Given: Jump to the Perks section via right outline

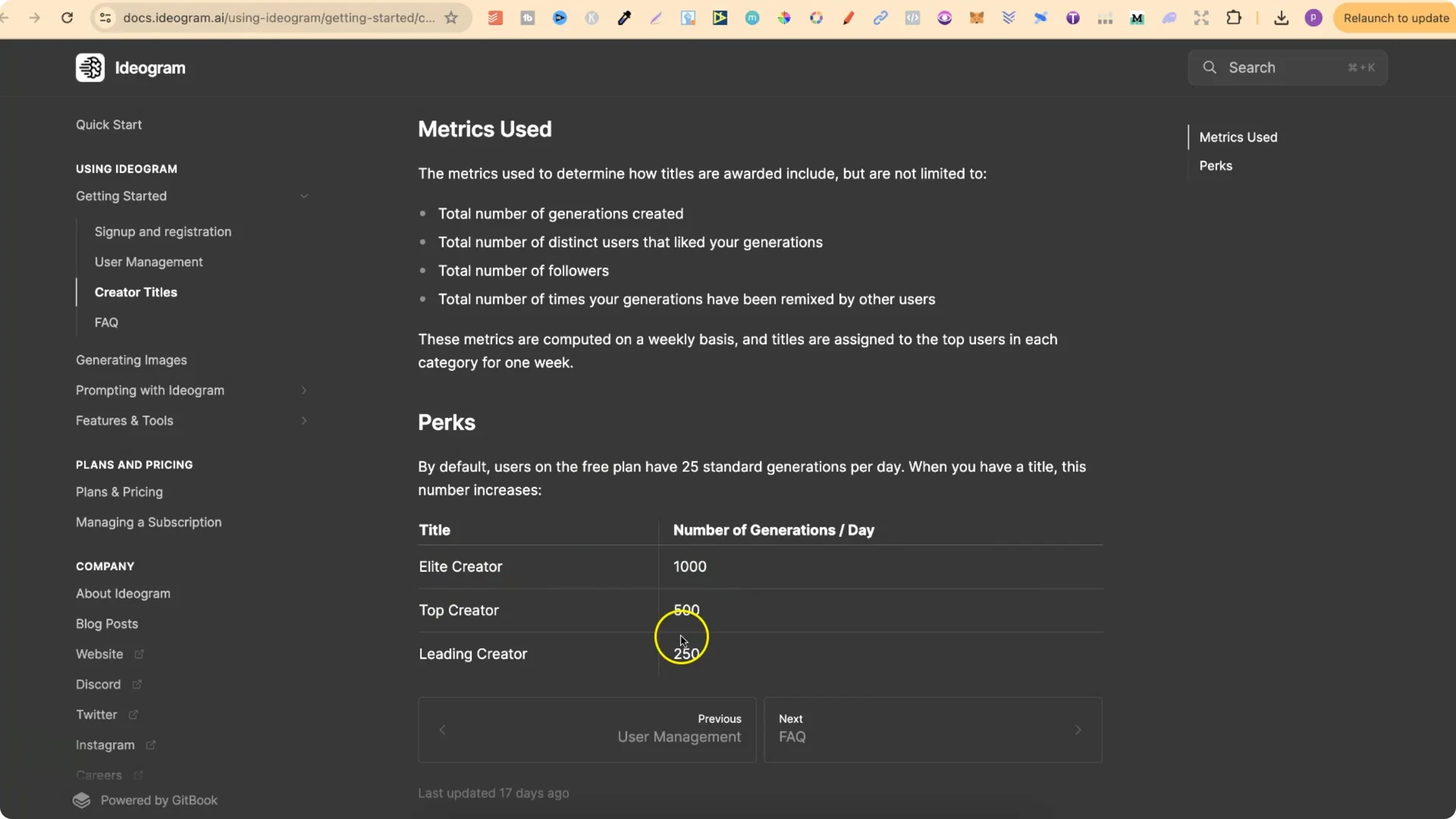Looking at the screenshot, I should point(1216,165).
